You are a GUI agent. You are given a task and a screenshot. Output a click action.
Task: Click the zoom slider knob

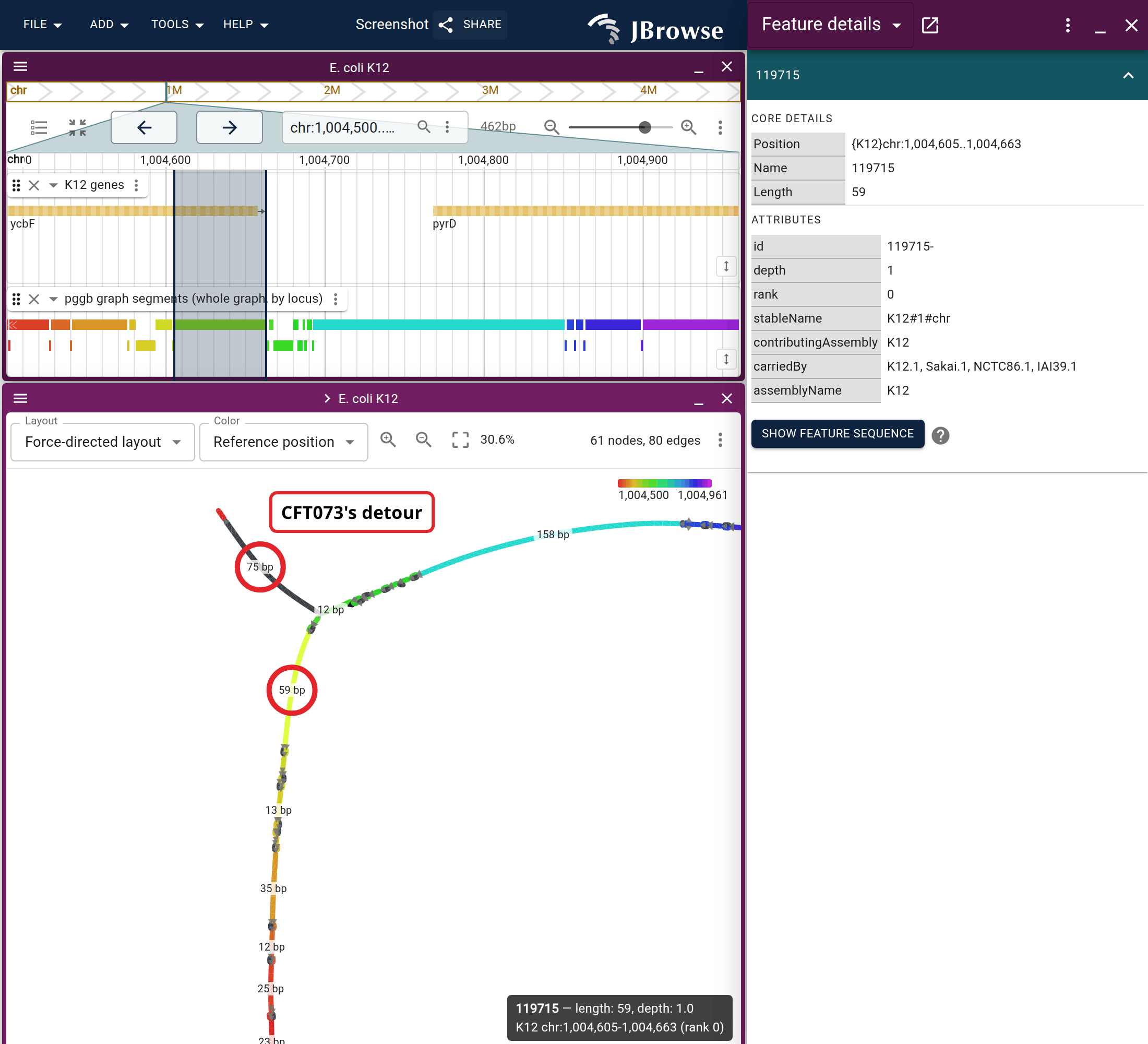click(644, 127)
